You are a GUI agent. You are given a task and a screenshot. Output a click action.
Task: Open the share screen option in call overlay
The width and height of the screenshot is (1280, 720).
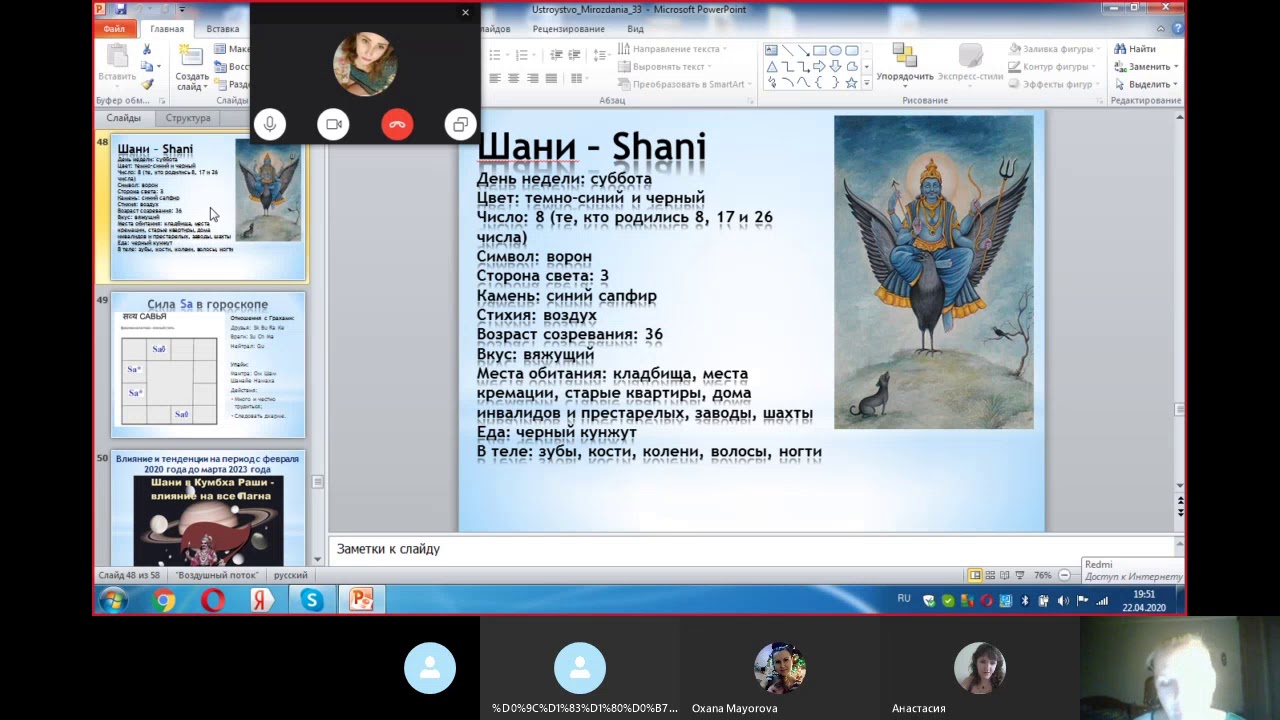(460, 124)
